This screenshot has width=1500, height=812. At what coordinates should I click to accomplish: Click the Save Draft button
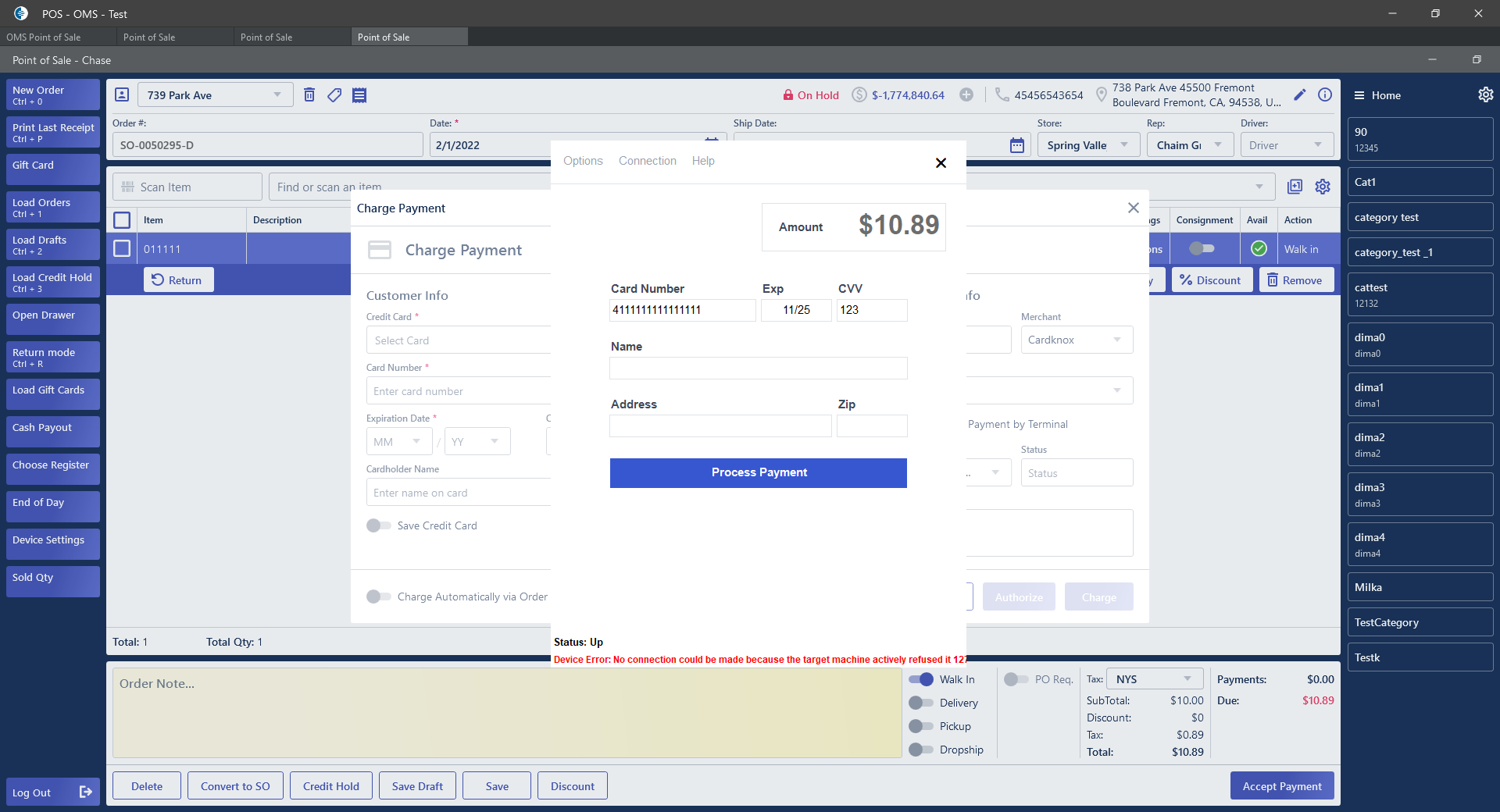click(417, 785)
